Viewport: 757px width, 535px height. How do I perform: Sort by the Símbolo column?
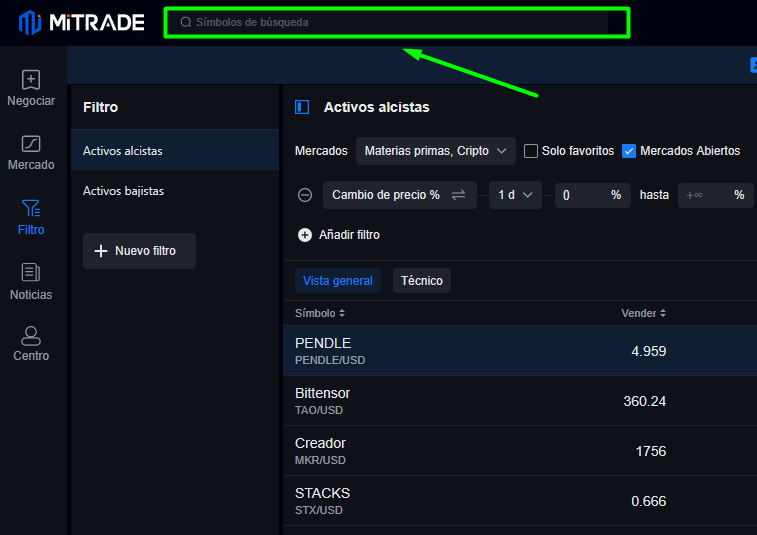pyautogui.click(x=320, y=313)
